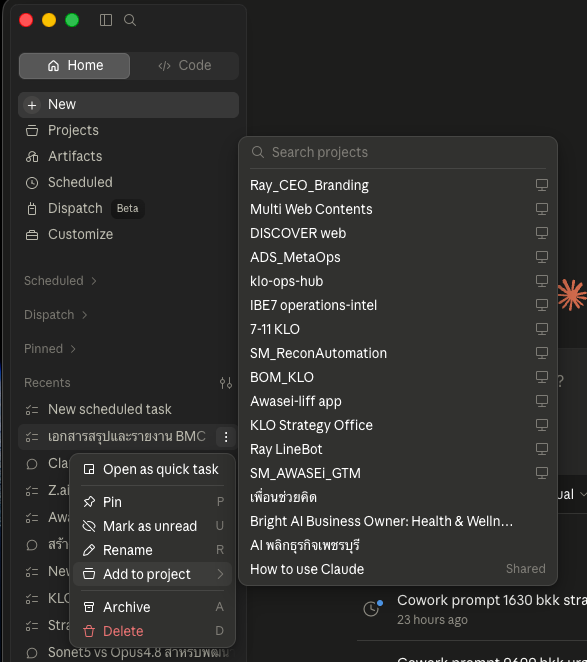Choose Archive from the context menu

click(152, 608)
